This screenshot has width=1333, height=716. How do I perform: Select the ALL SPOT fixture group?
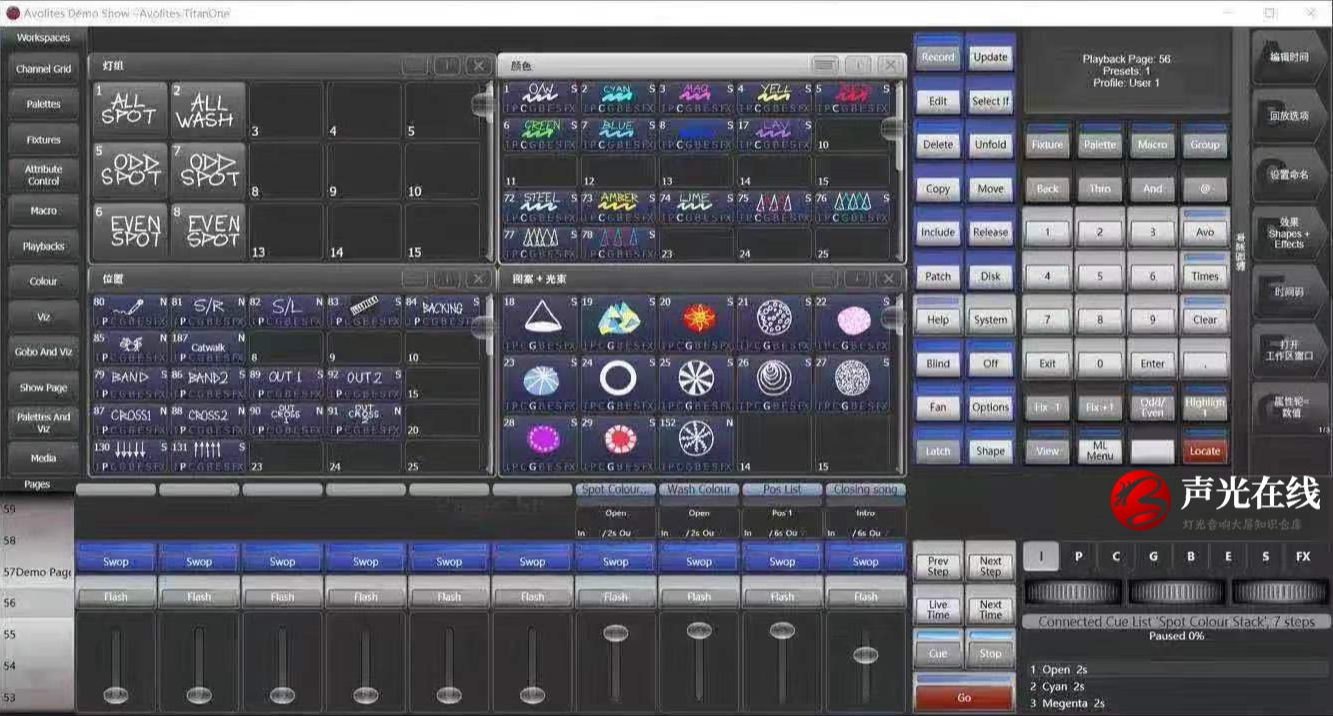click(131, 109)
